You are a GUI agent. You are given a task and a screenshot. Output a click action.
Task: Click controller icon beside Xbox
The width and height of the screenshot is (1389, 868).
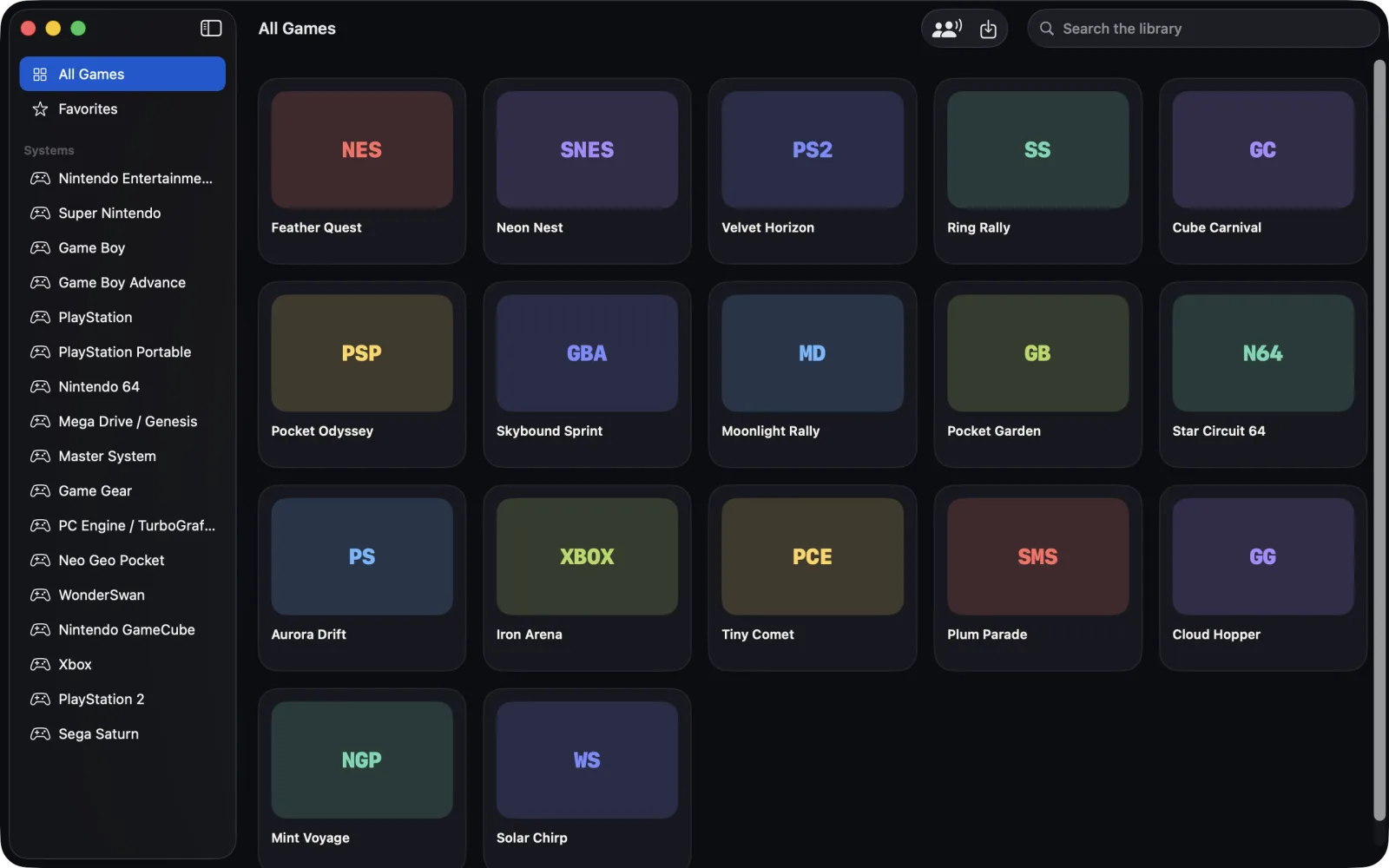(x=40, y=665)
